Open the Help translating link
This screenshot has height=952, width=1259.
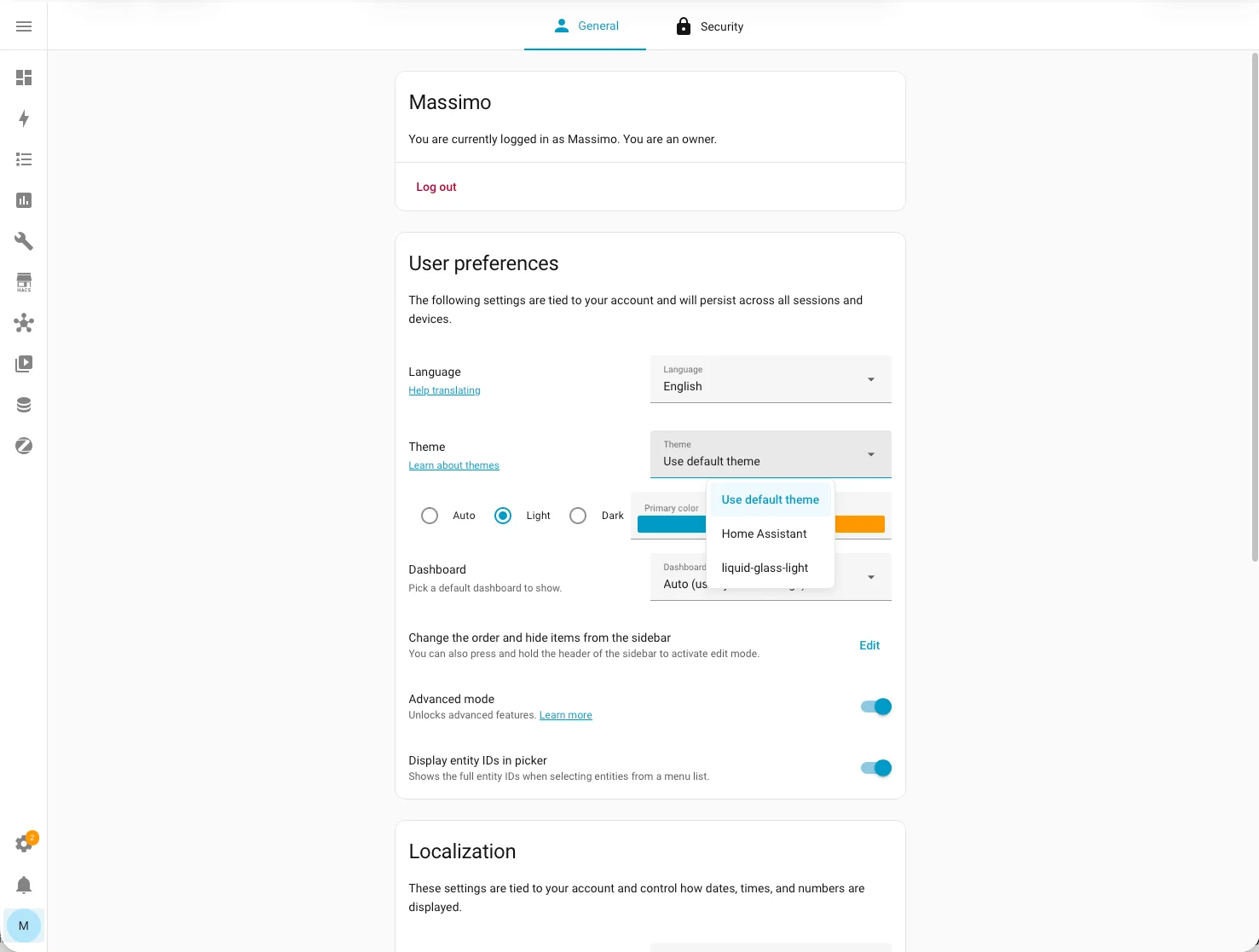coord(444,390)
